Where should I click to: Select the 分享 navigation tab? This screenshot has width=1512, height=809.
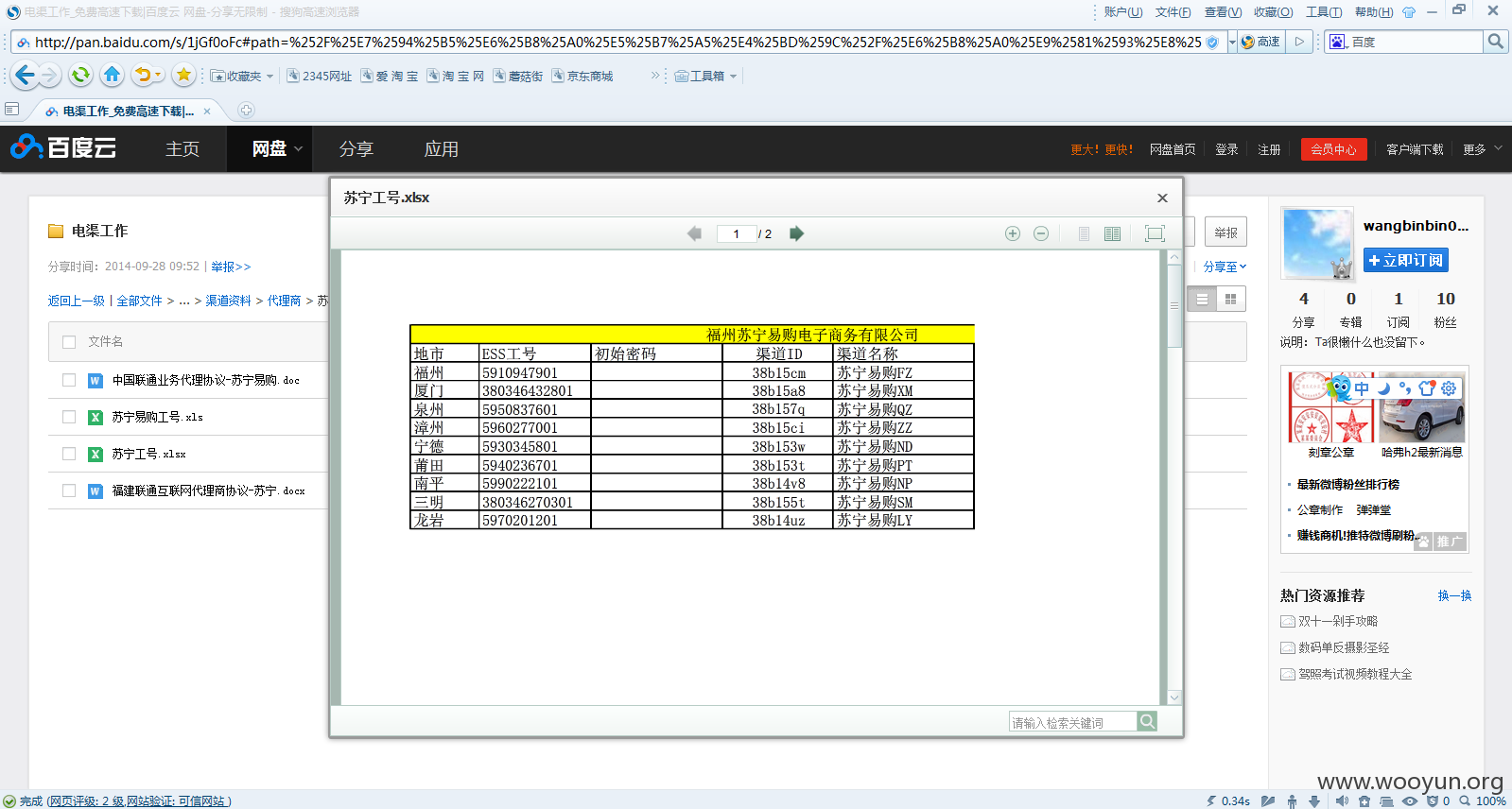coord(356,148)
